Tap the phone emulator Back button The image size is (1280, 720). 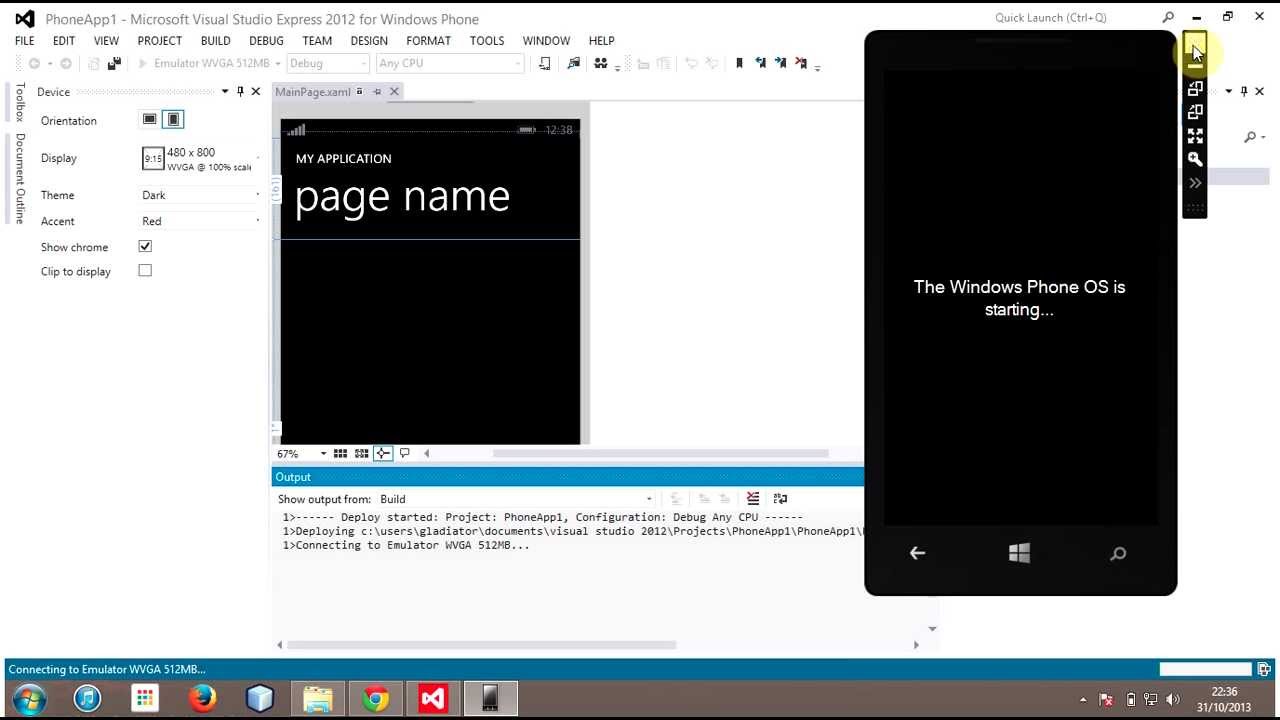click(917, 553)
